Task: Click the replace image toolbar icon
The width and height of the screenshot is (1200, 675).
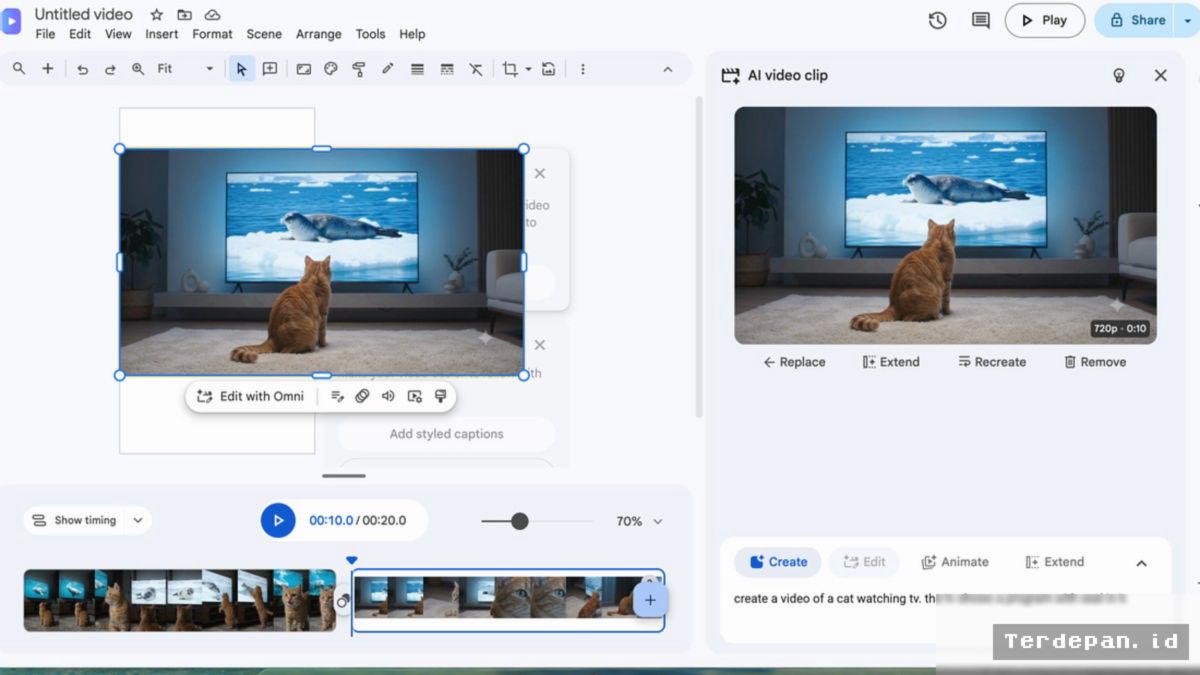Action: pos(548,69)
